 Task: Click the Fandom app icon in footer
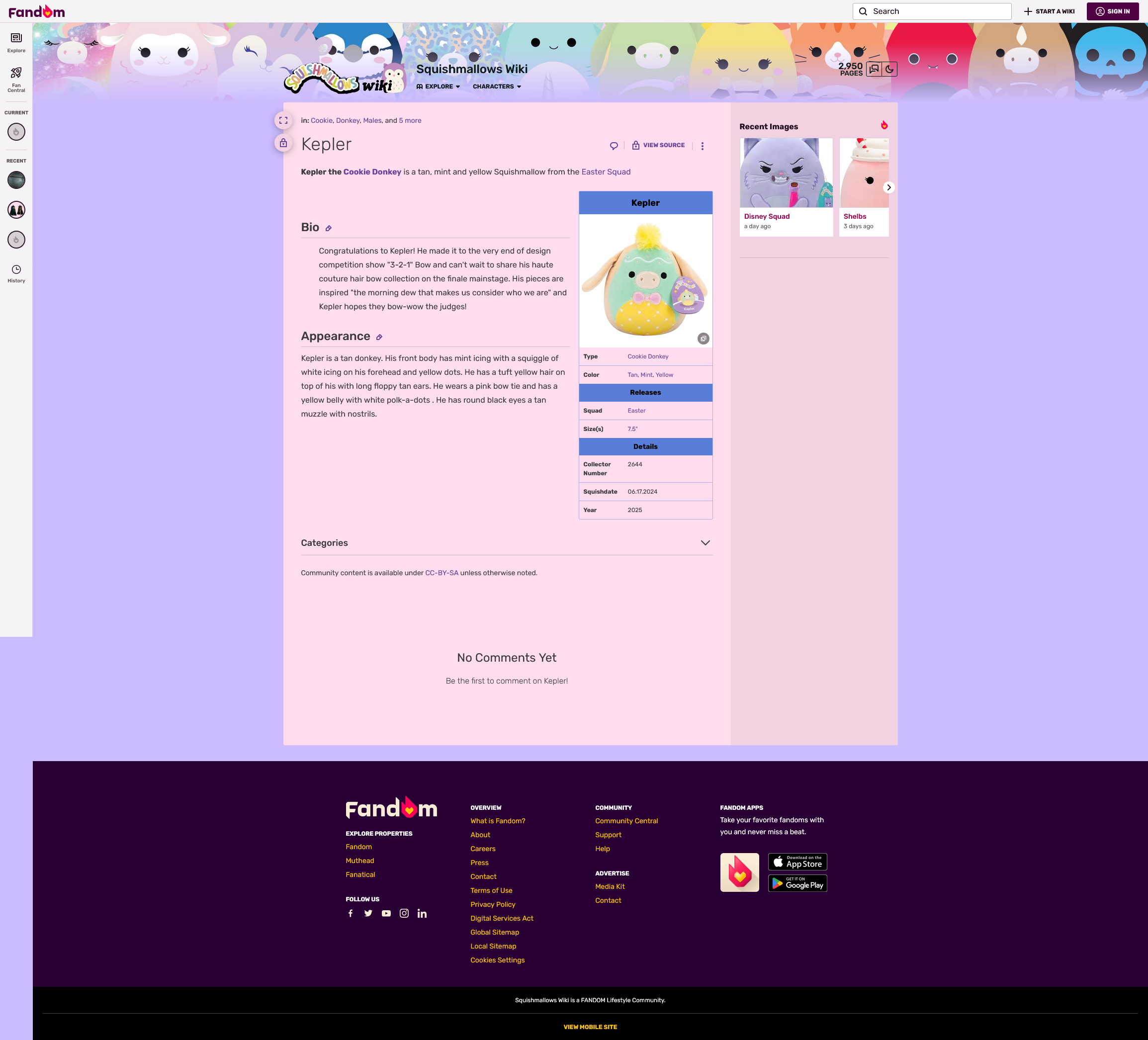click(740, 872)
